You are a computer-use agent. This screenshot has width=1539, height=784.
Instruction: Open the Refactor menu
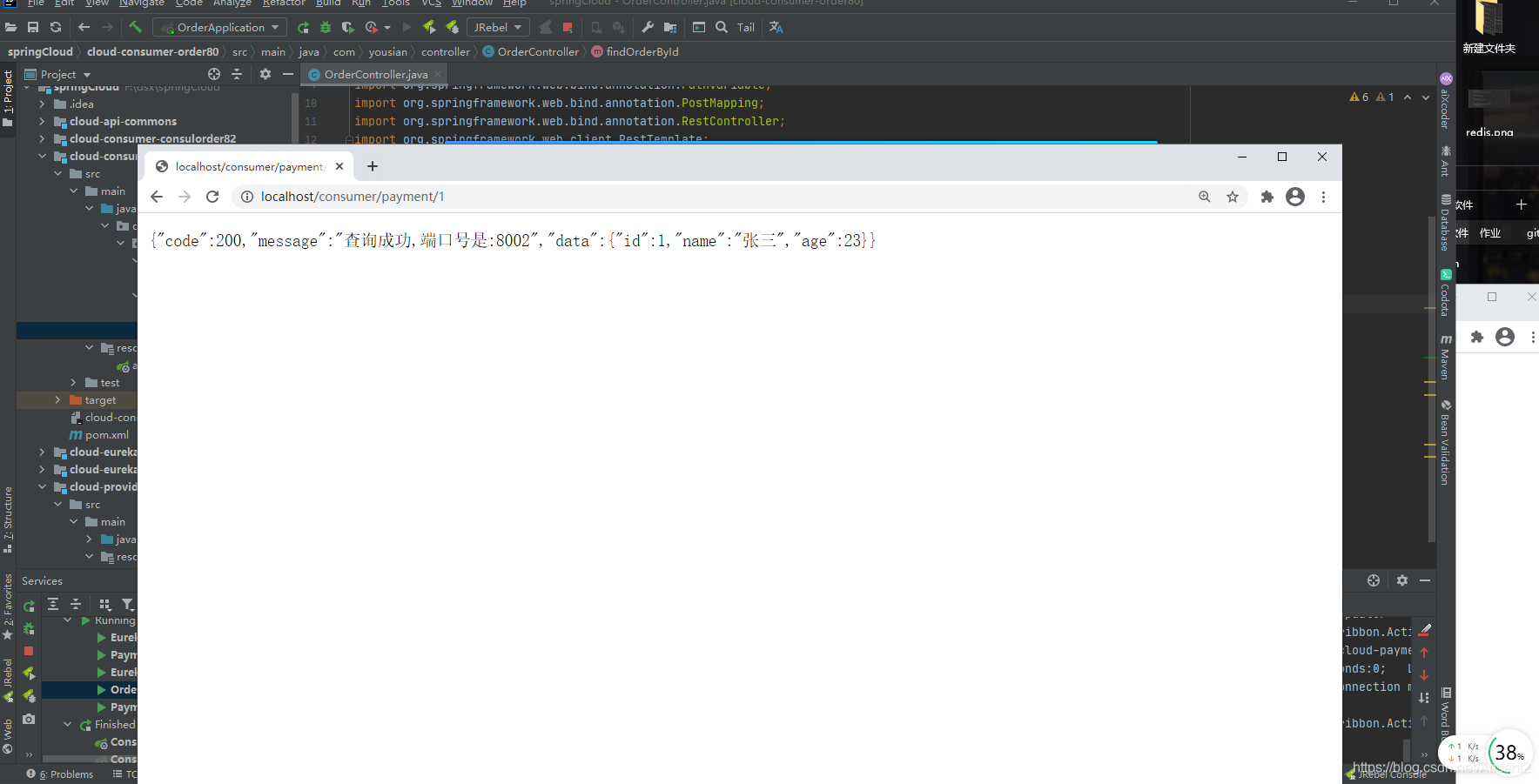coord(284,3)
